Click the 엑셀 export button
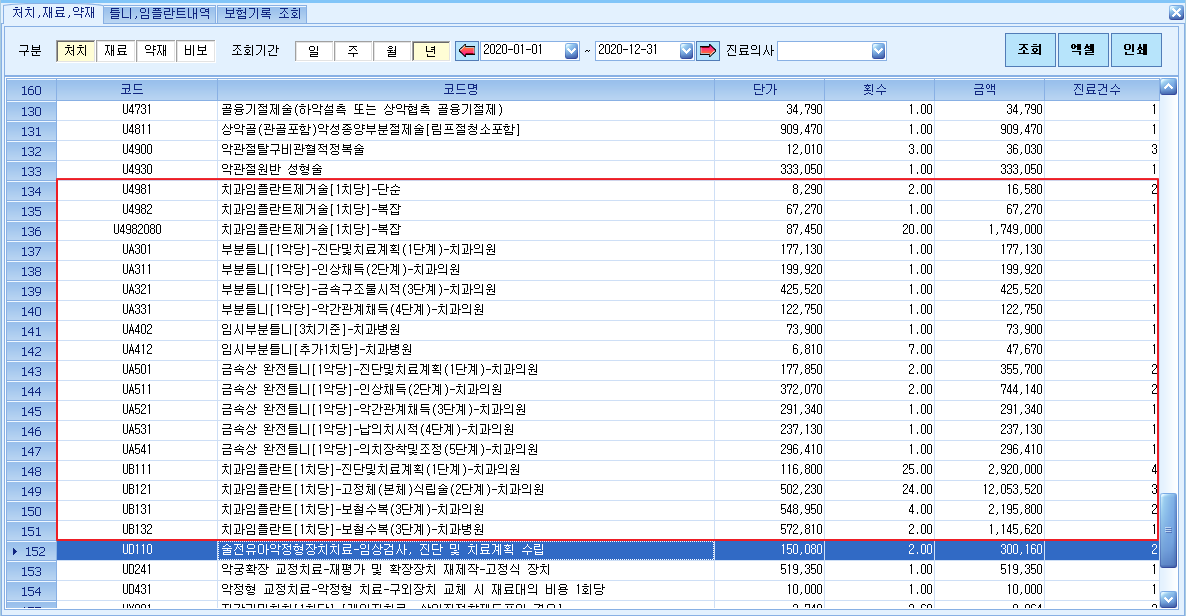Viewport: 1186px width, 616px height. click(x=1083, y=50)
